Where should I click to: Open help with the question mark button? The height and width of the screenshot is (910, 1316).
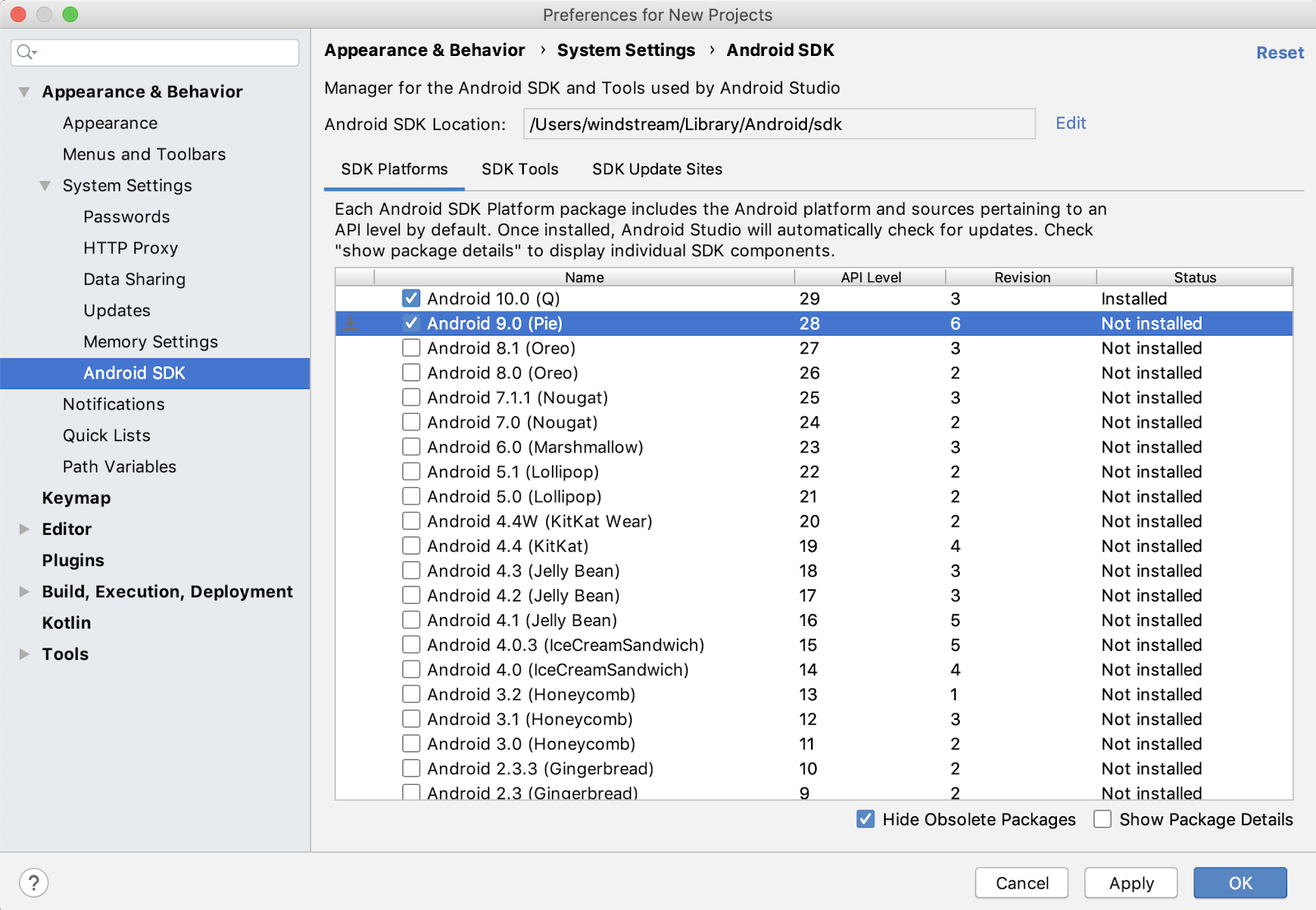point(34,883)
